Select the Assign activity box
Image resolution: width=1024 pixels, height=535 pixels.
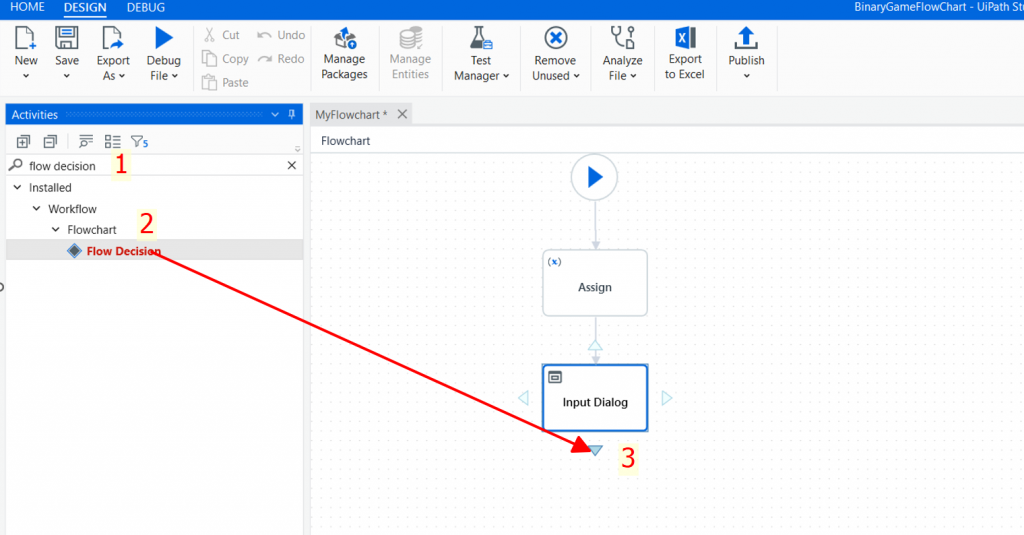tap(595, 283)
